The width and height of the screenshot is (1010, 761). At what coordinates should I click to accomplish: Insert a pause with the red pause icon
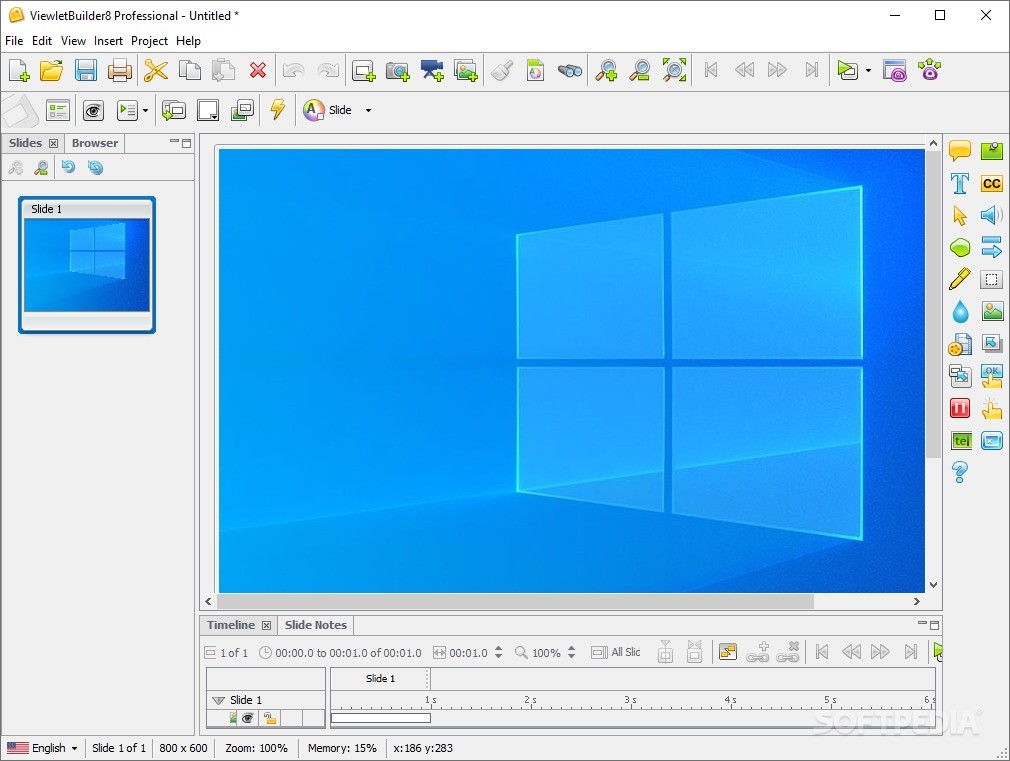point(960,408)
